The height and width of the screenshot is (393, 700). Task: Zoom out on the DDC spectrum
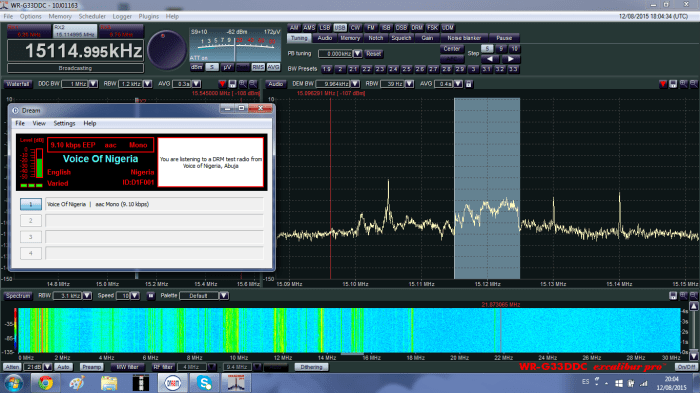(253, 84)
